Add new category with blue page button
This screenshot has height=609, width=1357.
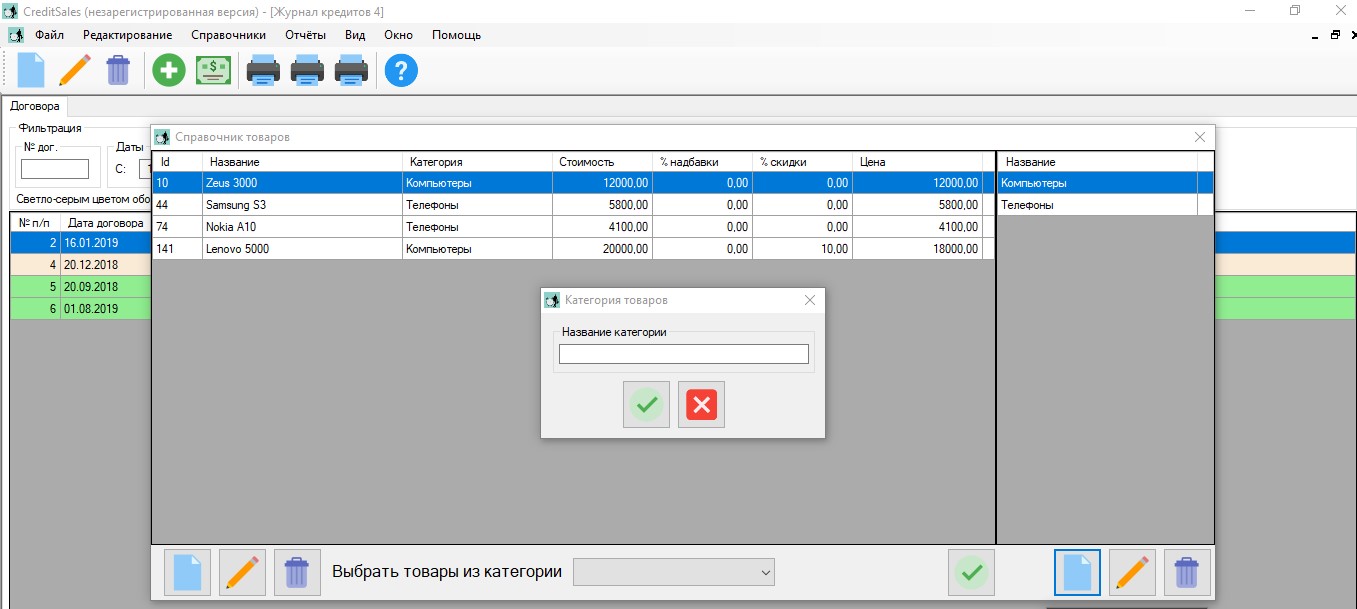[x=1077, y=573]
